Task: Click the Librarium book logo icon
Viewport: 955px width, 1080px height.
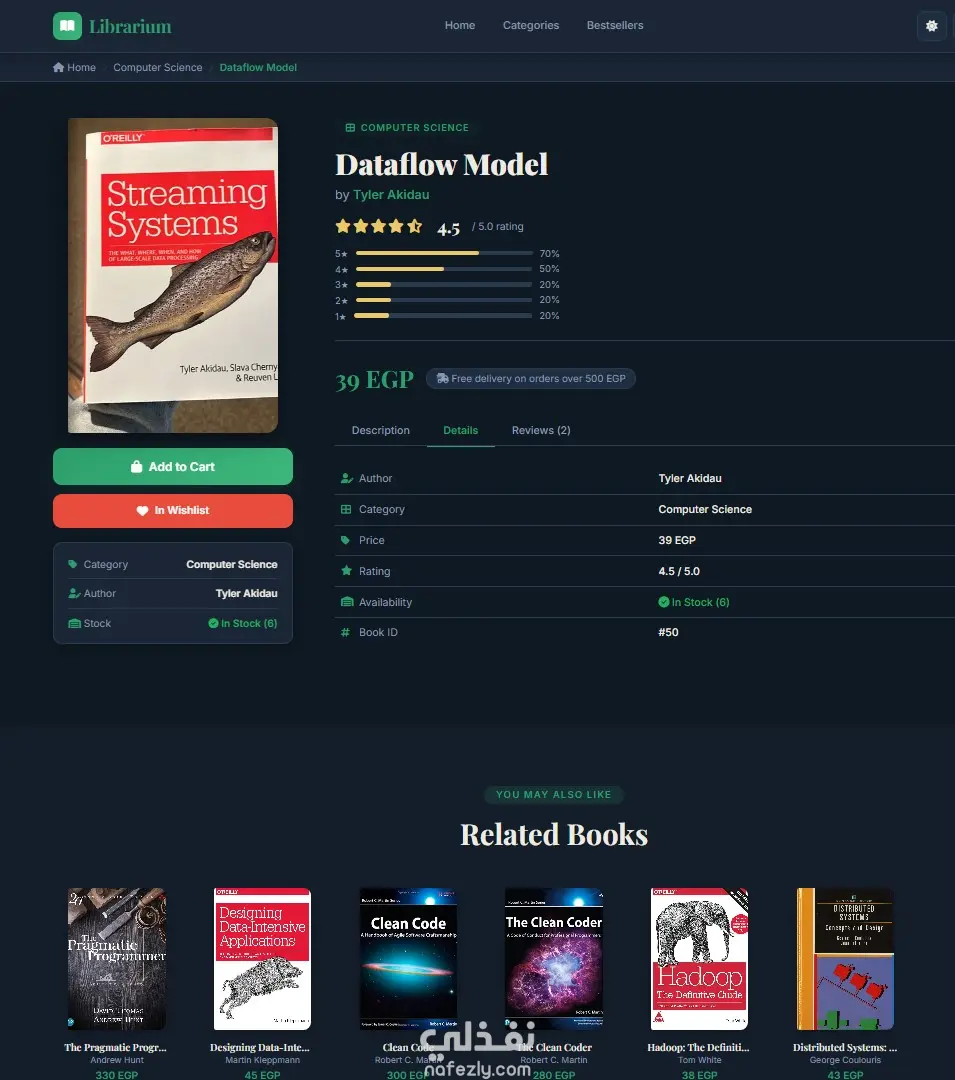Action: [x=67, y=26]
